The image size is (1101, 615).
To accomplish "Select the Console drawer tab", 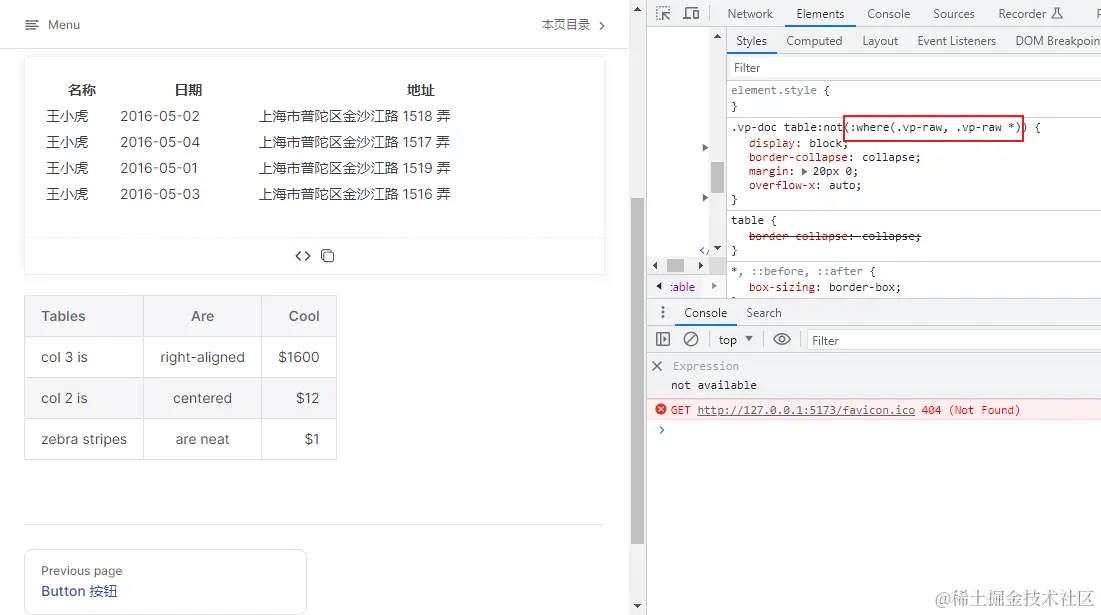I will tap(705, 312).
